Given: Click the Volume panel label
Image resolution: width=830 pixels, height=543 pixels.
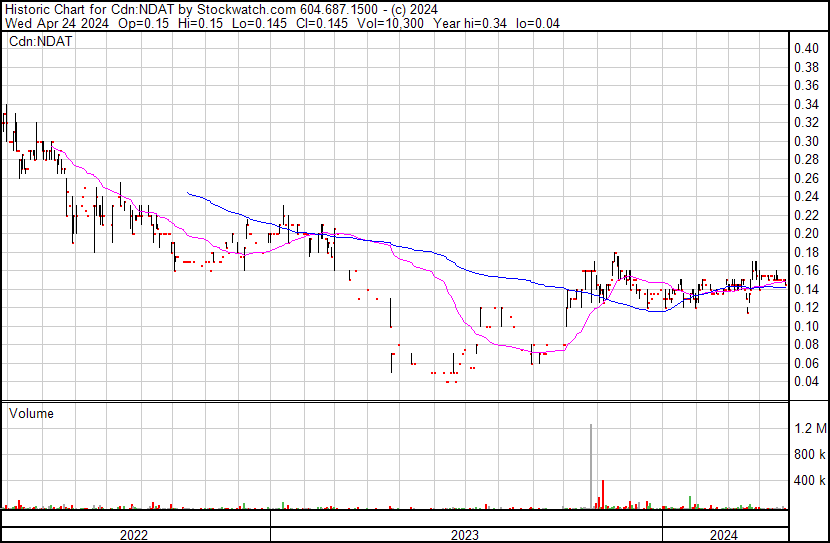Looking at the screenshot, I should (31, 413).
